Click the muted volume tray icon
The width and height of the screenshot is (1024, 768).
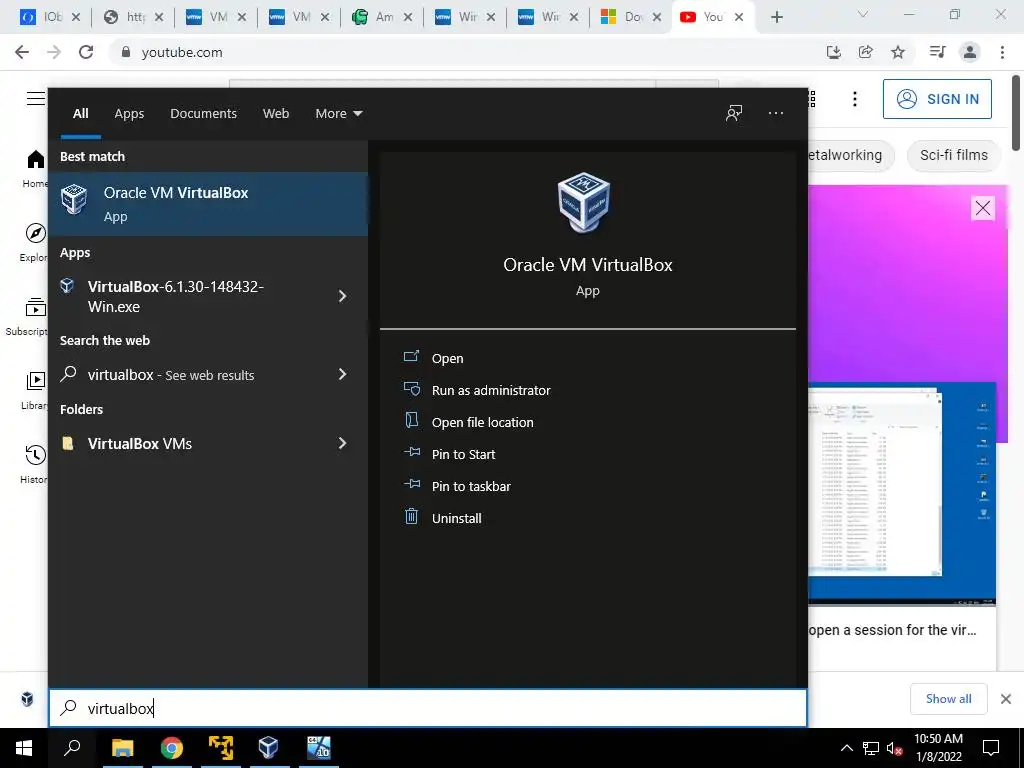pos(895,748)
